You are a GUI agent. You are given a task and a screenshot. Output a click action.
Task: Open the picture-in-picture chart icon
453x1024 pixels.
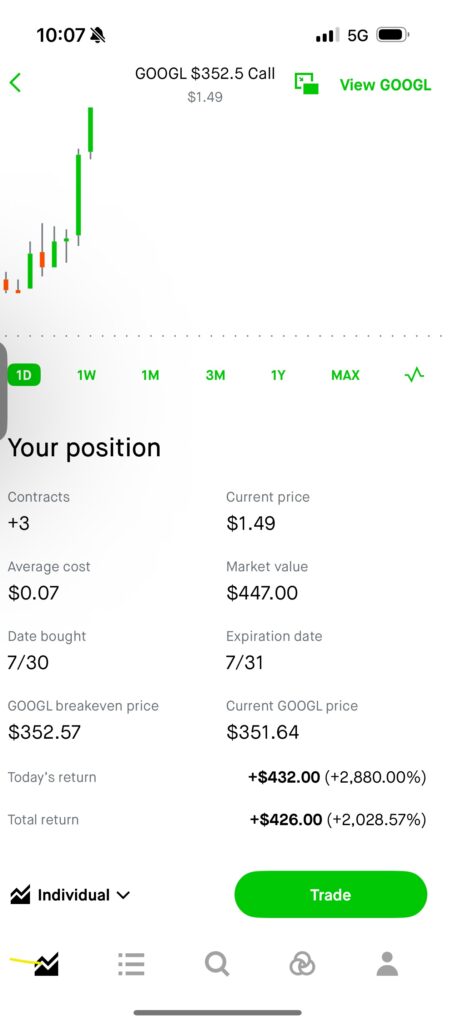tap(306, 84)
